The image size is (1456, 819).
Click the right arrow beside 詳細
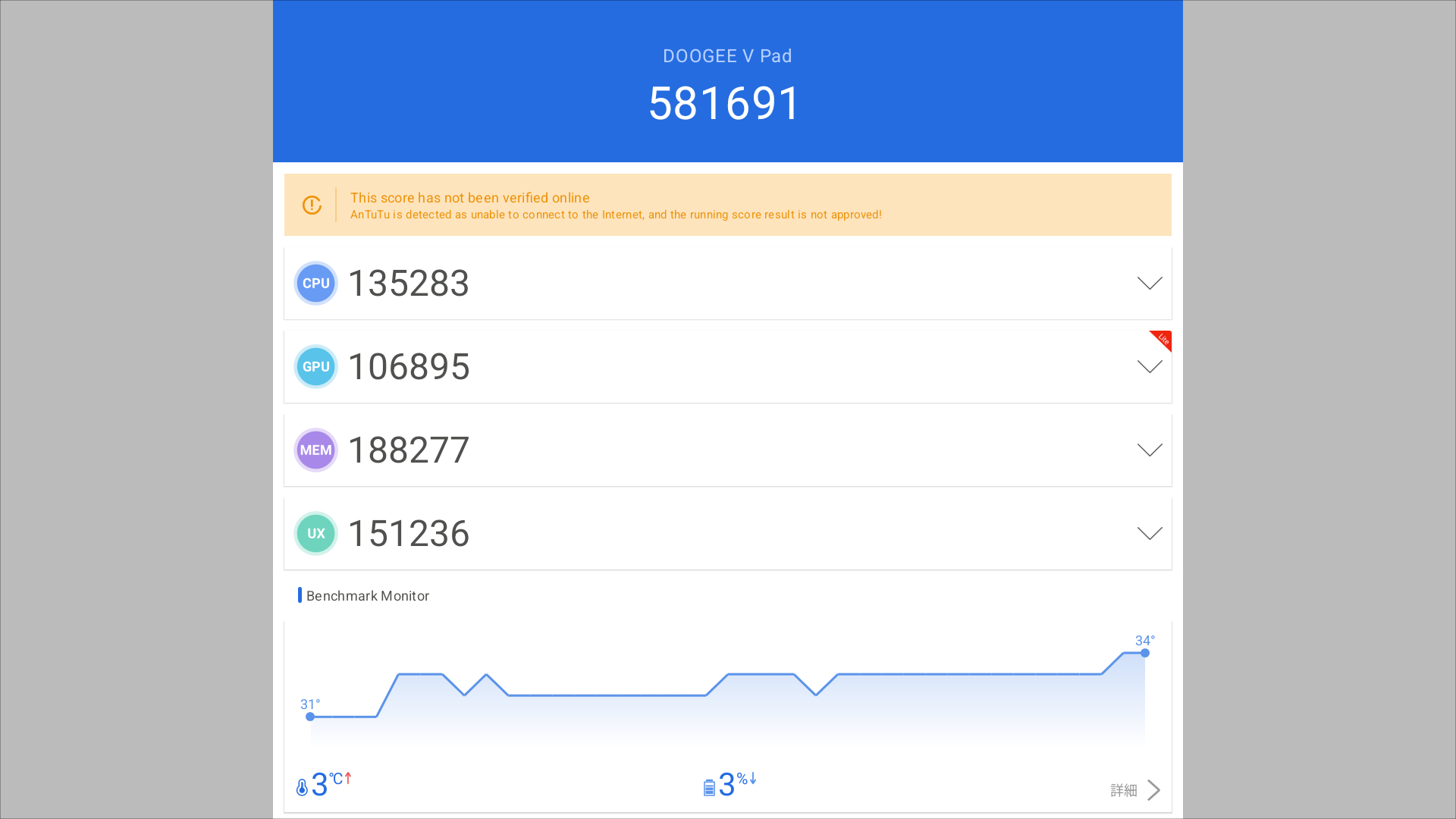click(1154, 790)
